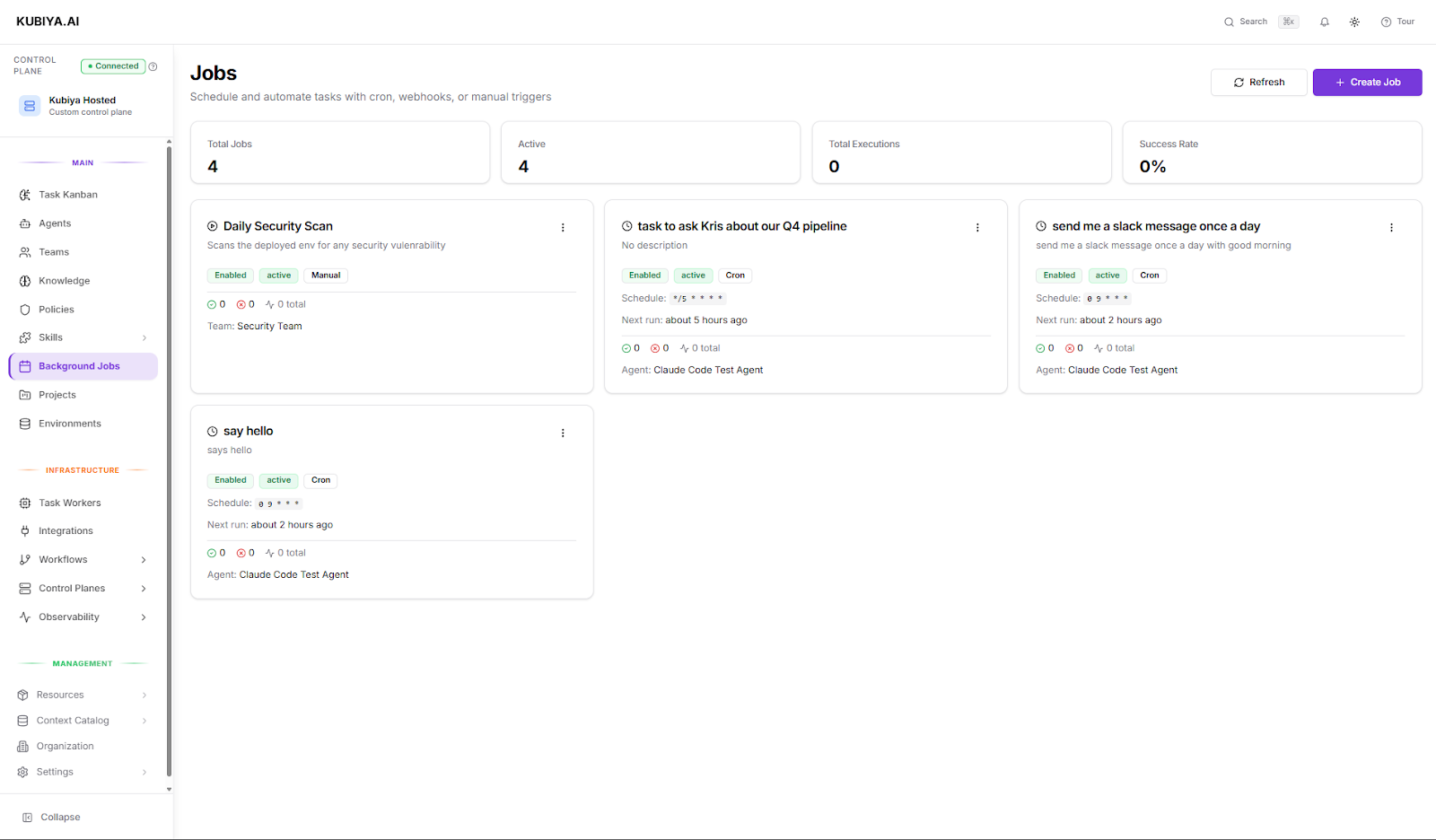
Task: Expand the Observability section
Action: coord(144,617)
